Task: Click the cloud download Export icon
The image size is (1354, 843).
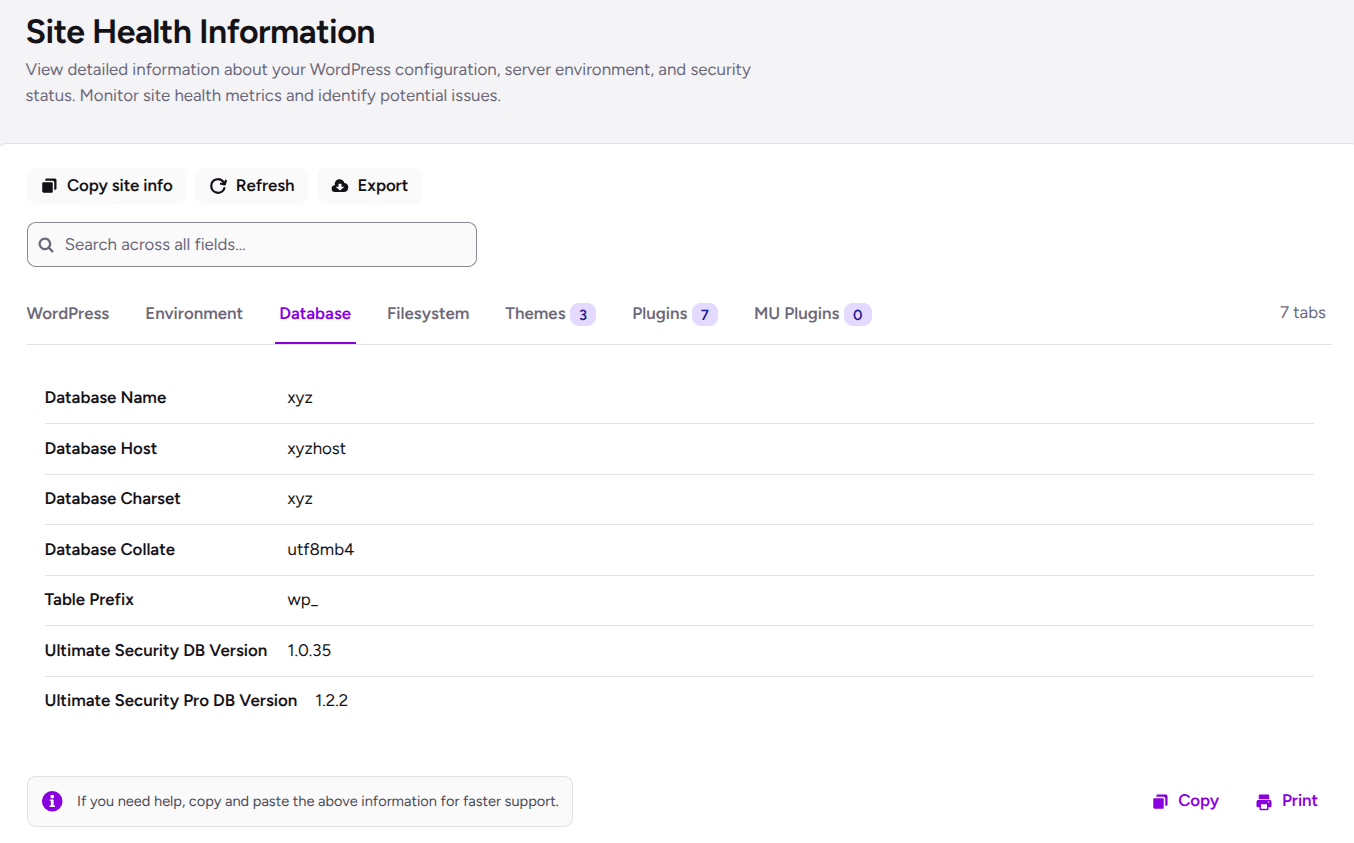Action: point(340,186)
